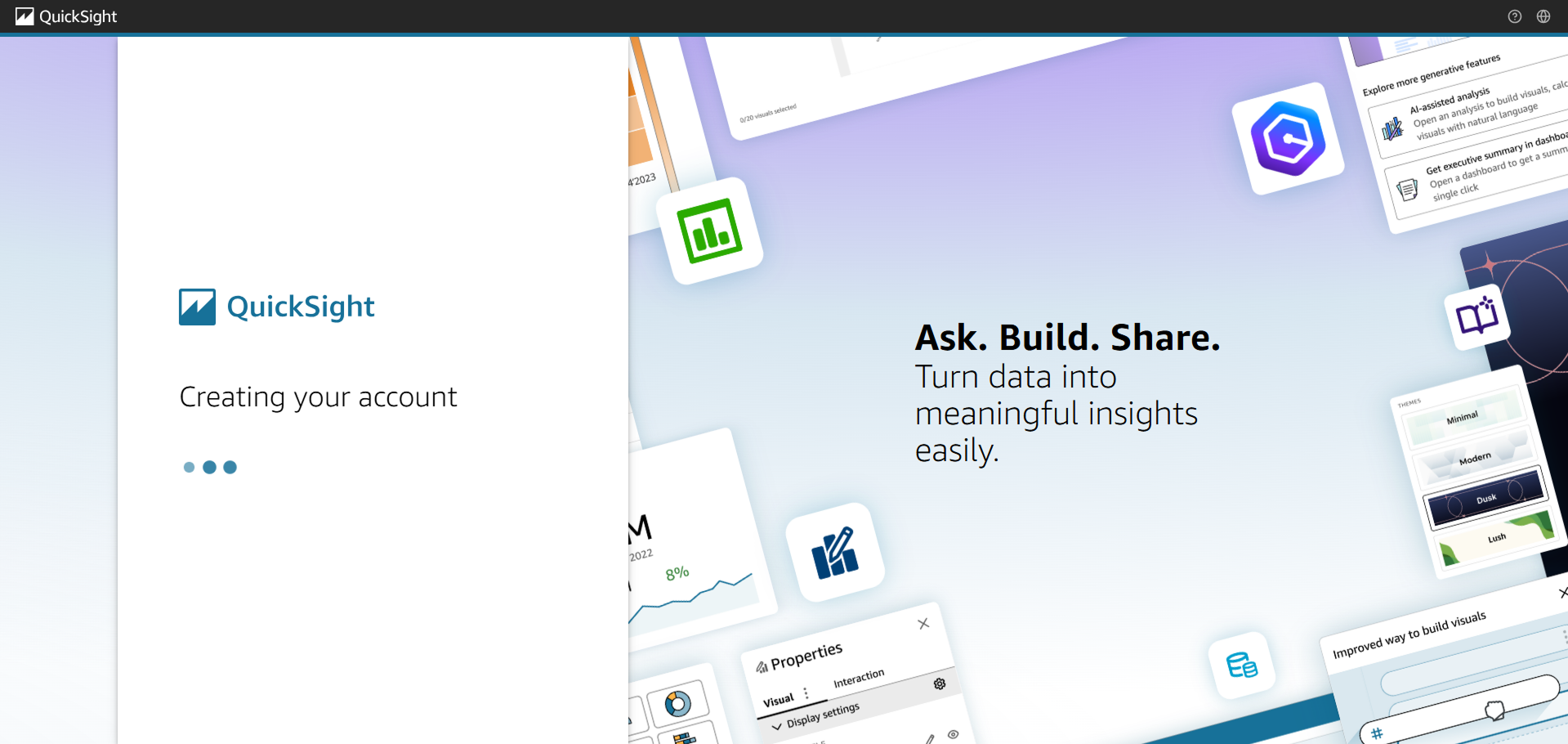
Task: Select the donut chart visual type
Action: click(x=677, y=703)
